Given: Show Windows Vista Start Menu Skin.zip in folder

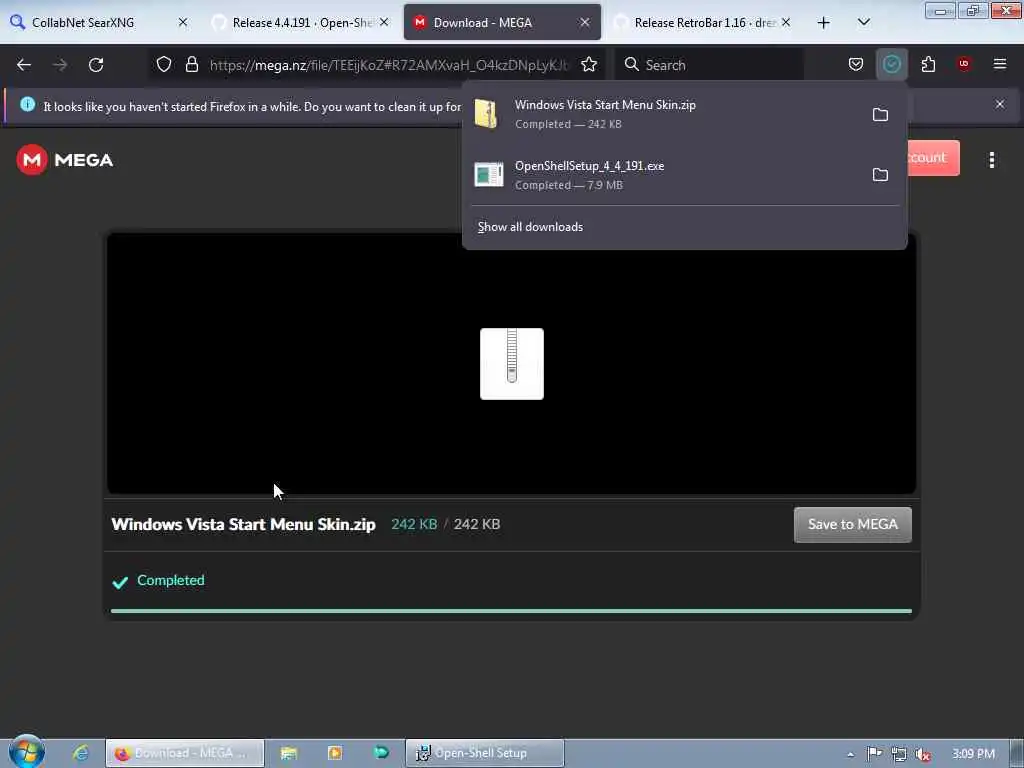Looking at the screenshot, I should [880, 114].
